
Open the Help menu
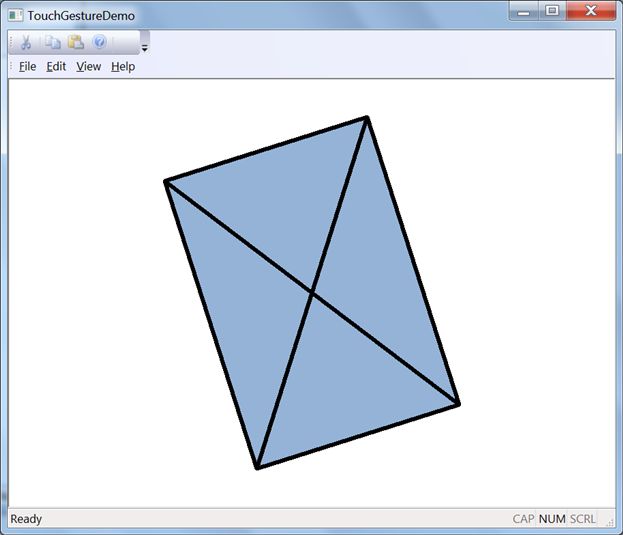click(x=123, y=66)
